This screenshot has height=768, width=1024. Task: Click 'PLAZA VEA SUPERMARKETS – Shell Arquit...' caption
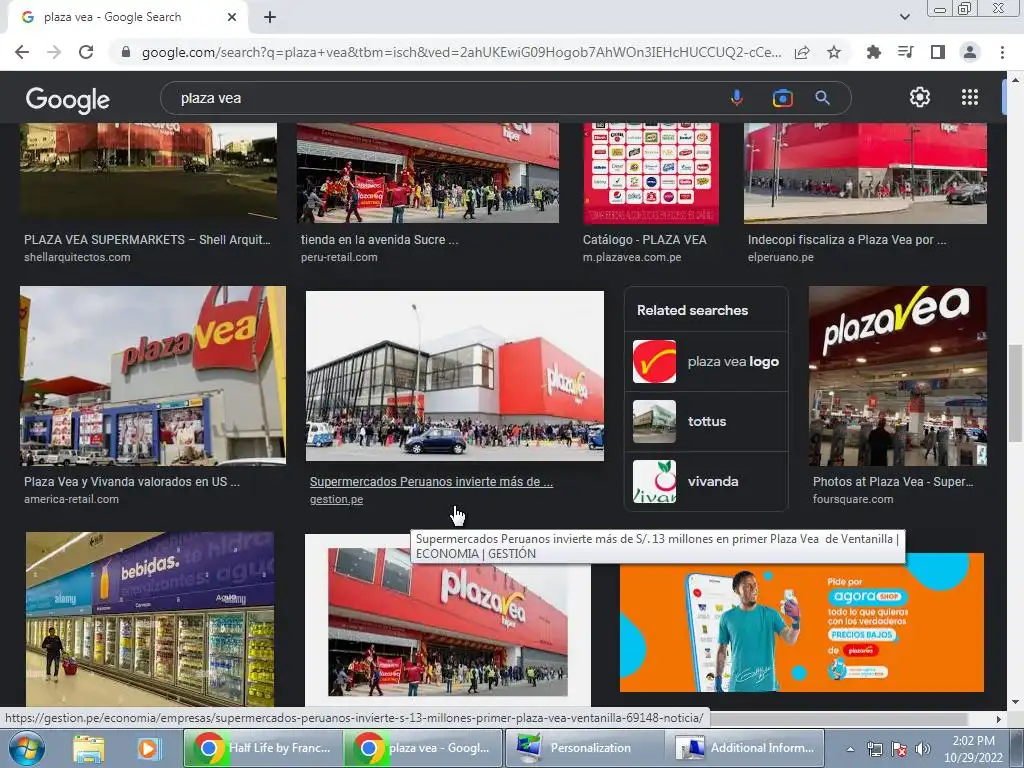(148, 240)
